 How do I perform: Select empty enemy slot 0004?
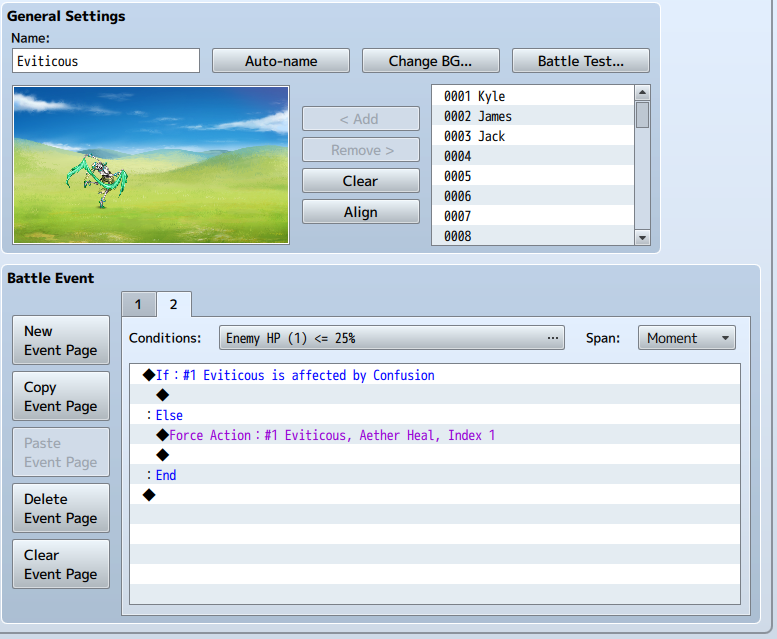point(533,156)
